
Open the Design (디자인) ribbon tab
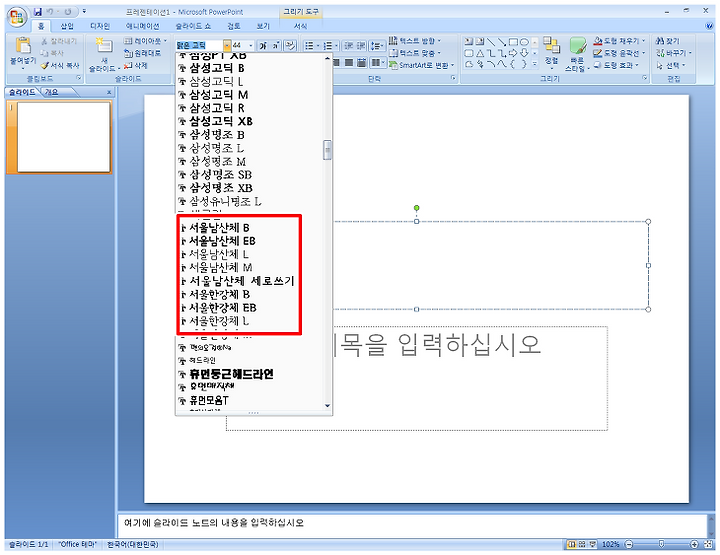tap(100, 26)
